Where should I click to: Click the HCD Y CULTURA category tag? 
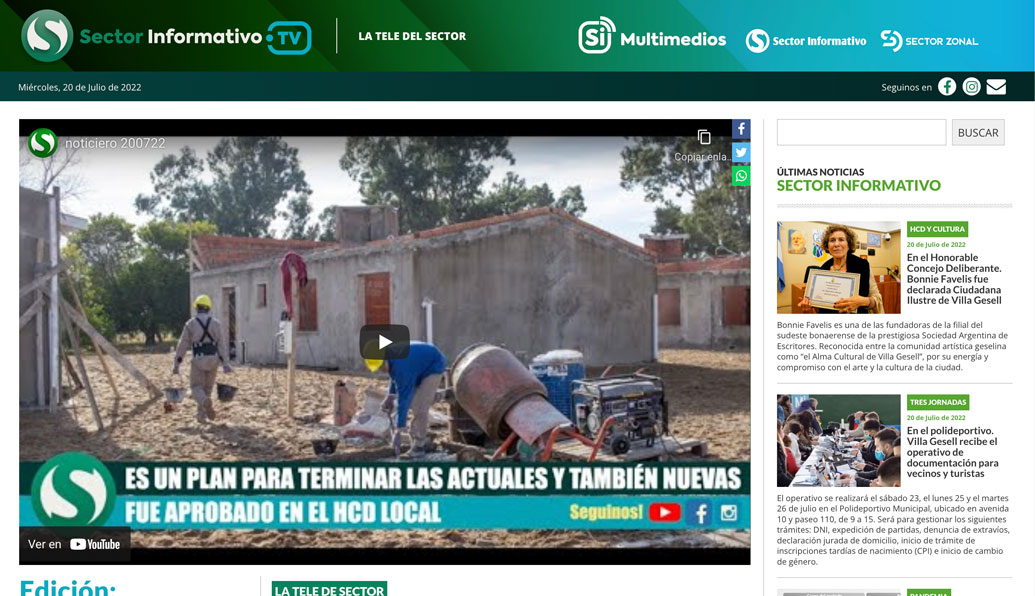pos(936,229)
